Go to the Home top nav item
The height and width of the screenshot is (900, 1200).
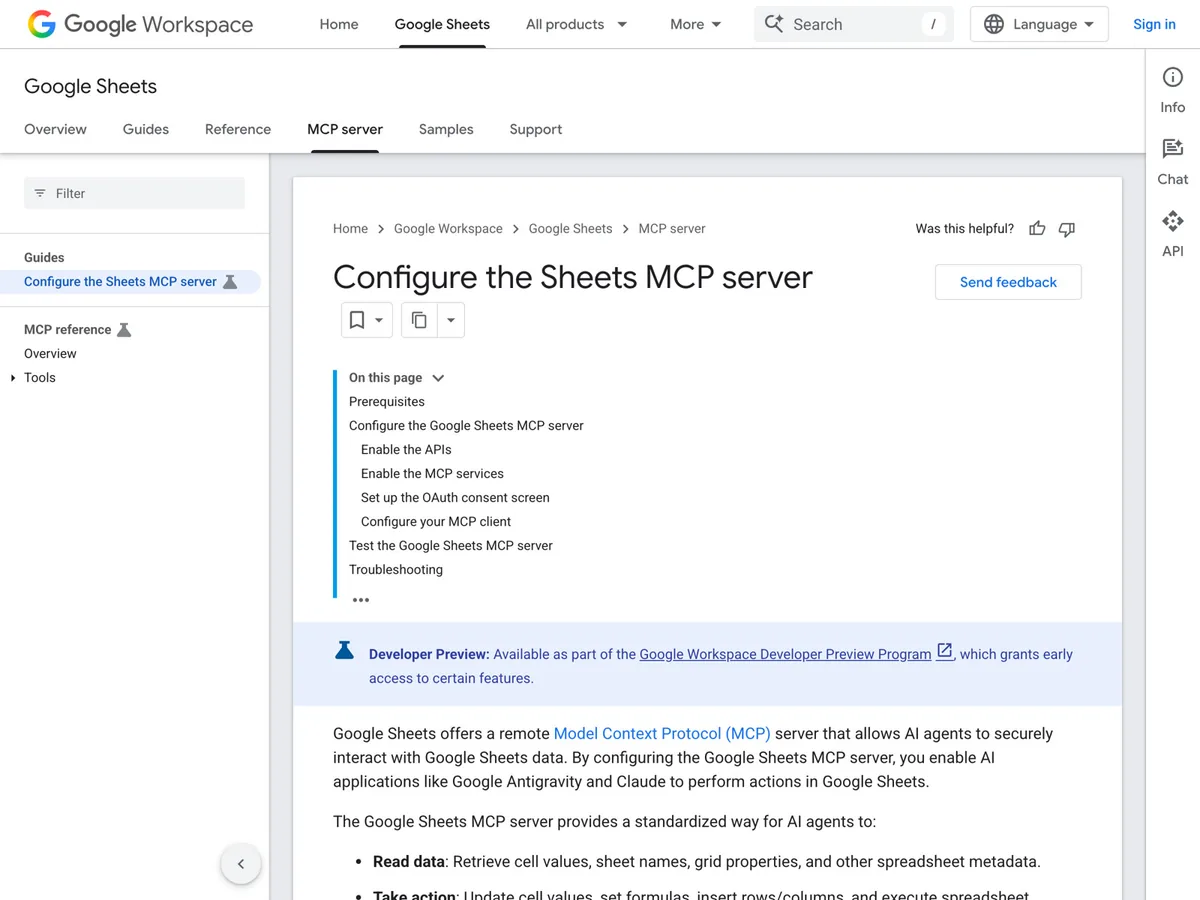point(339,24)
